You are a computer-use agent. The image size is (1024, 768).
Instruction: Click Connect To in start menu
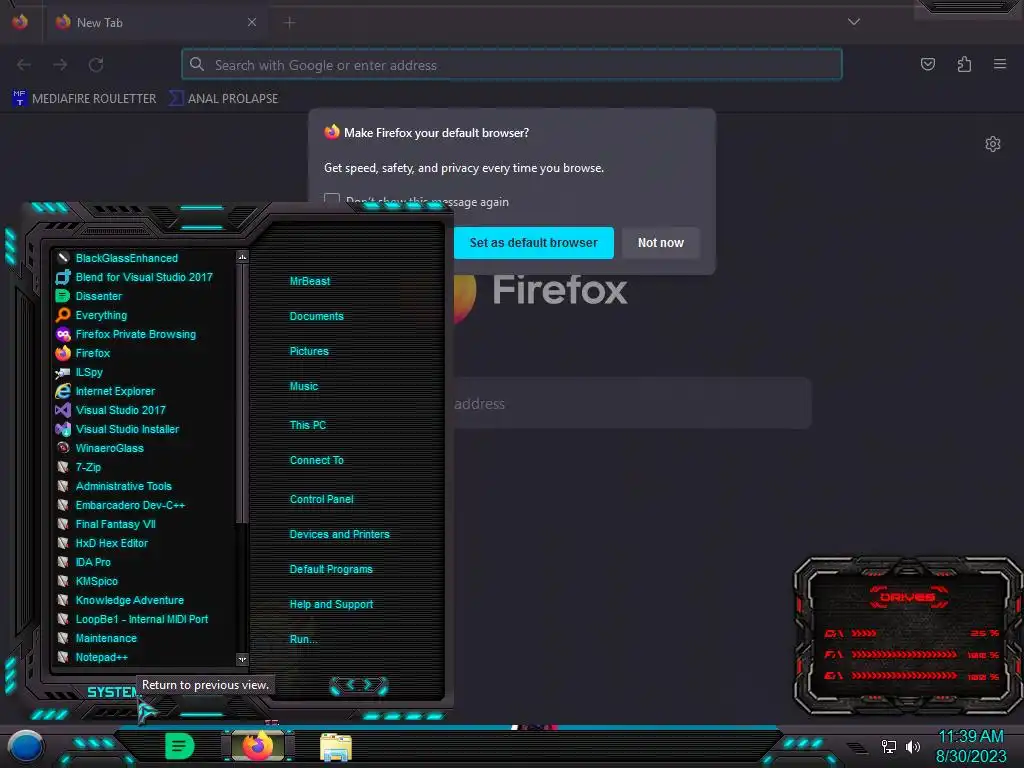point(316,460)
